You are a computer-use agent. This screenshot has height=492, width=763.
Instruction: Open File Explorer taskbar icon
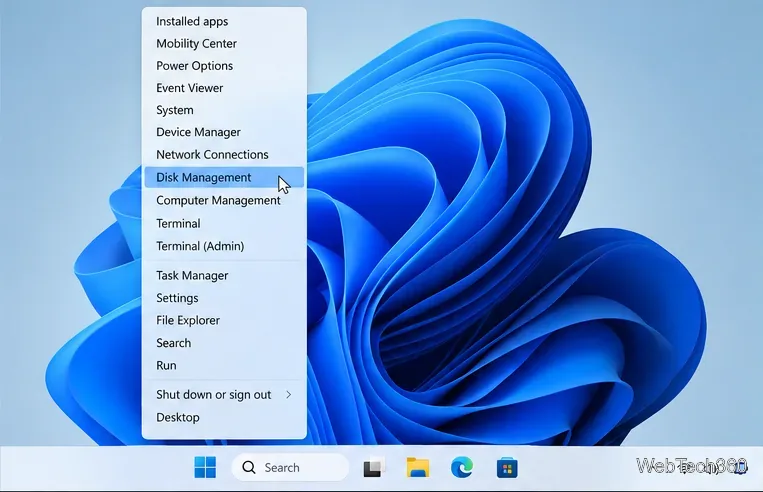(418, 468)
